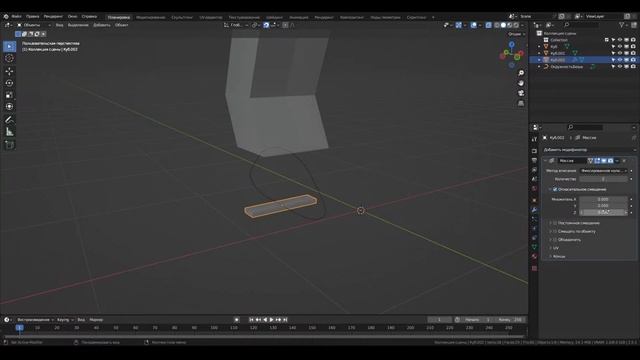Open the Правка menu
Image resolution: width=640 pixels, height=360 pixels.
click(x=33, y=17)
